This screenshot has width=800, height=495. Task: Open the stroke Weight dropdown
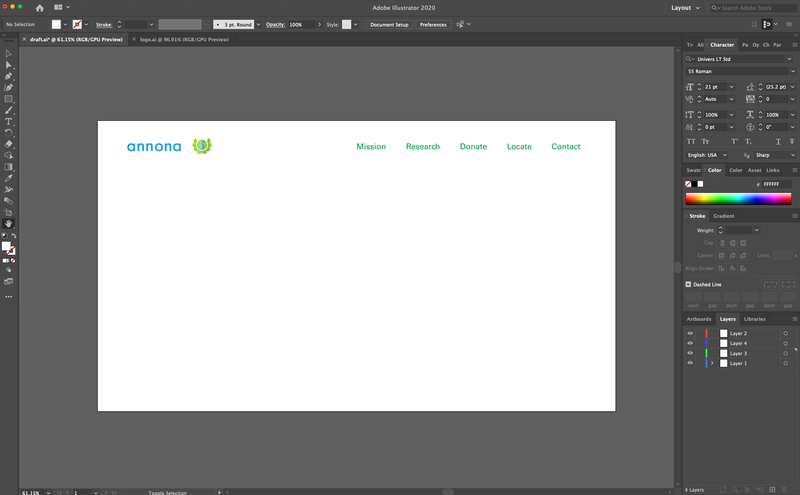click(757, 230)
